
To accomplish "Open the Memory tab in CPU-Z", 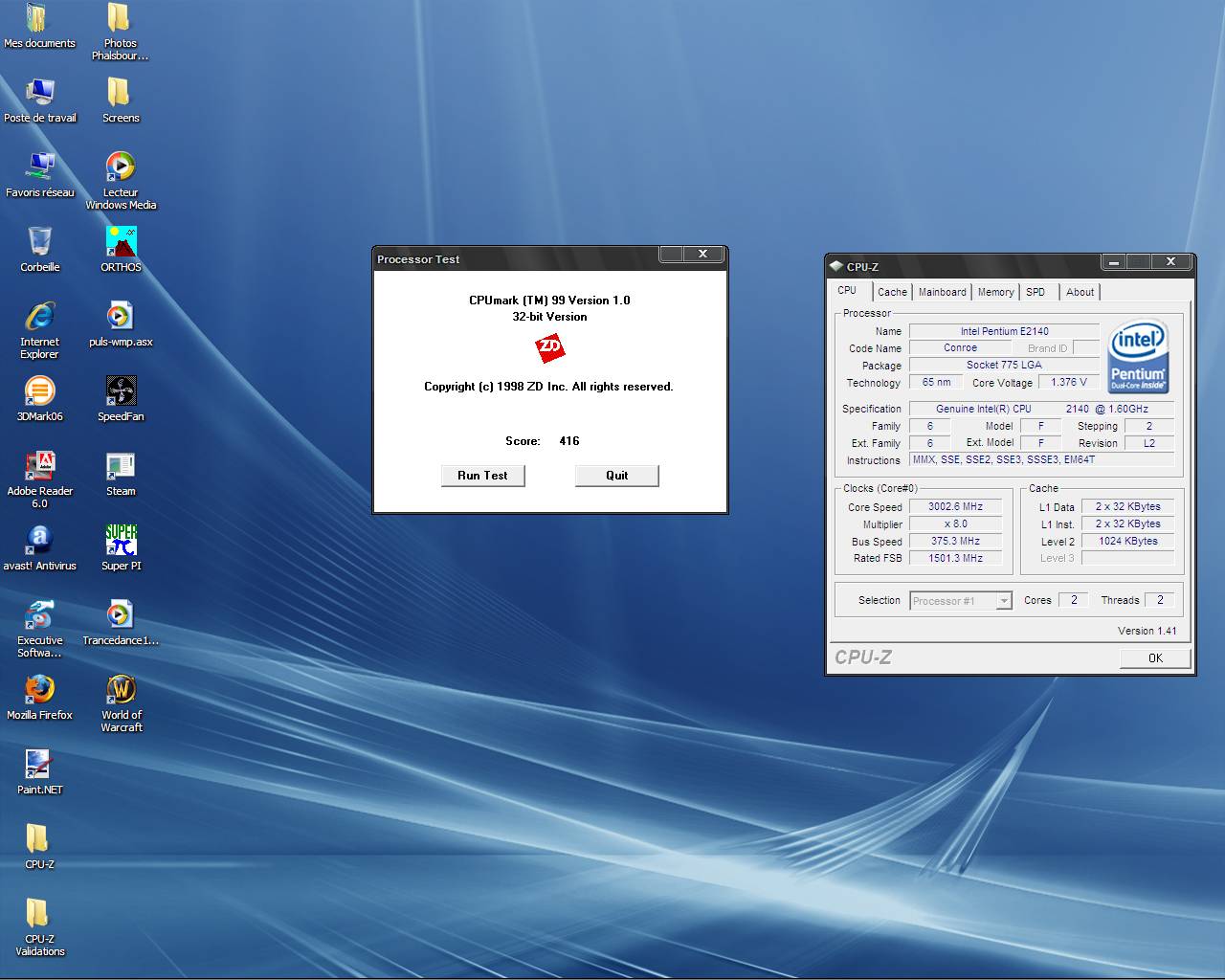I will pyautogui.click(x=995, y=293).
